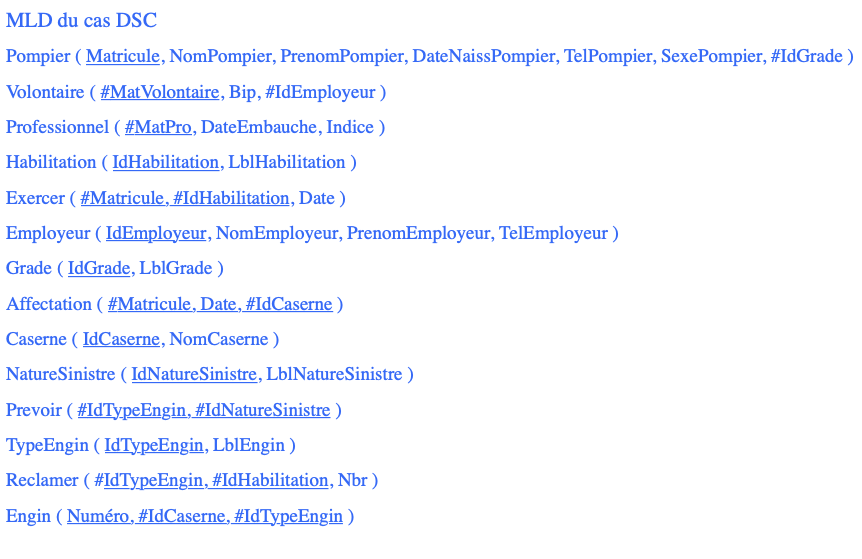The image size is (862, 559).
Task: Click underlined Matricule key in the Pompier line
Action: (123, 57)
